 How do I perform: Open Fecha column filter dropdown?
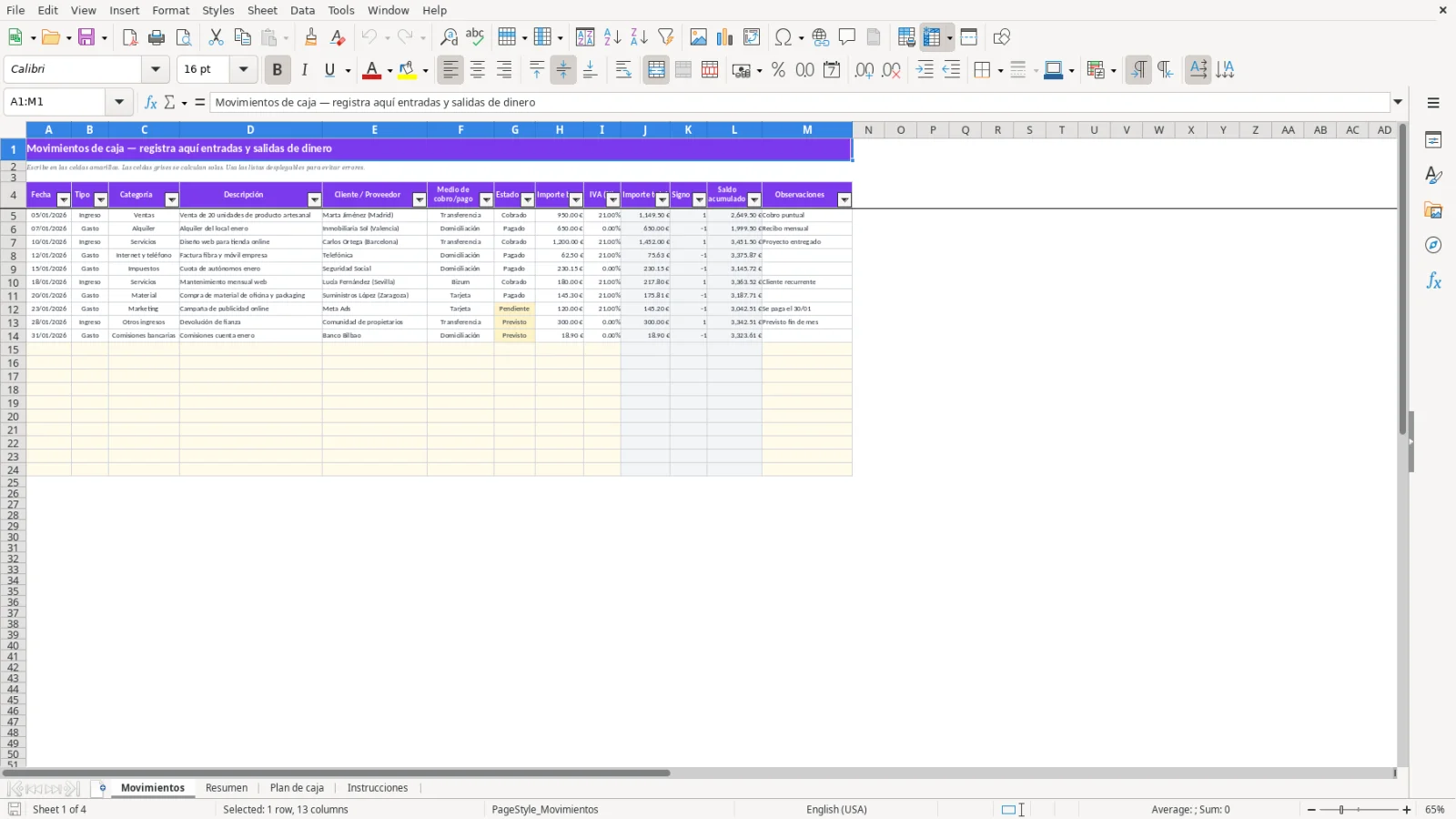(x=64, y=199)
